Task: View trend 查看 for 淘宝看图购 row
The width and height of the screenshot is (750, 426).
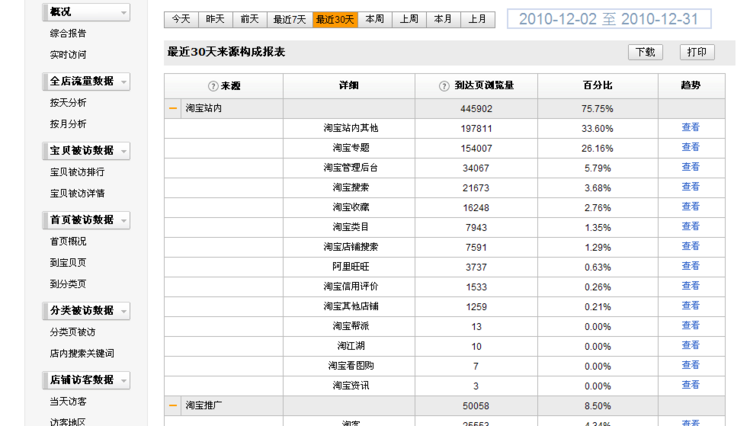Action: 691,365
